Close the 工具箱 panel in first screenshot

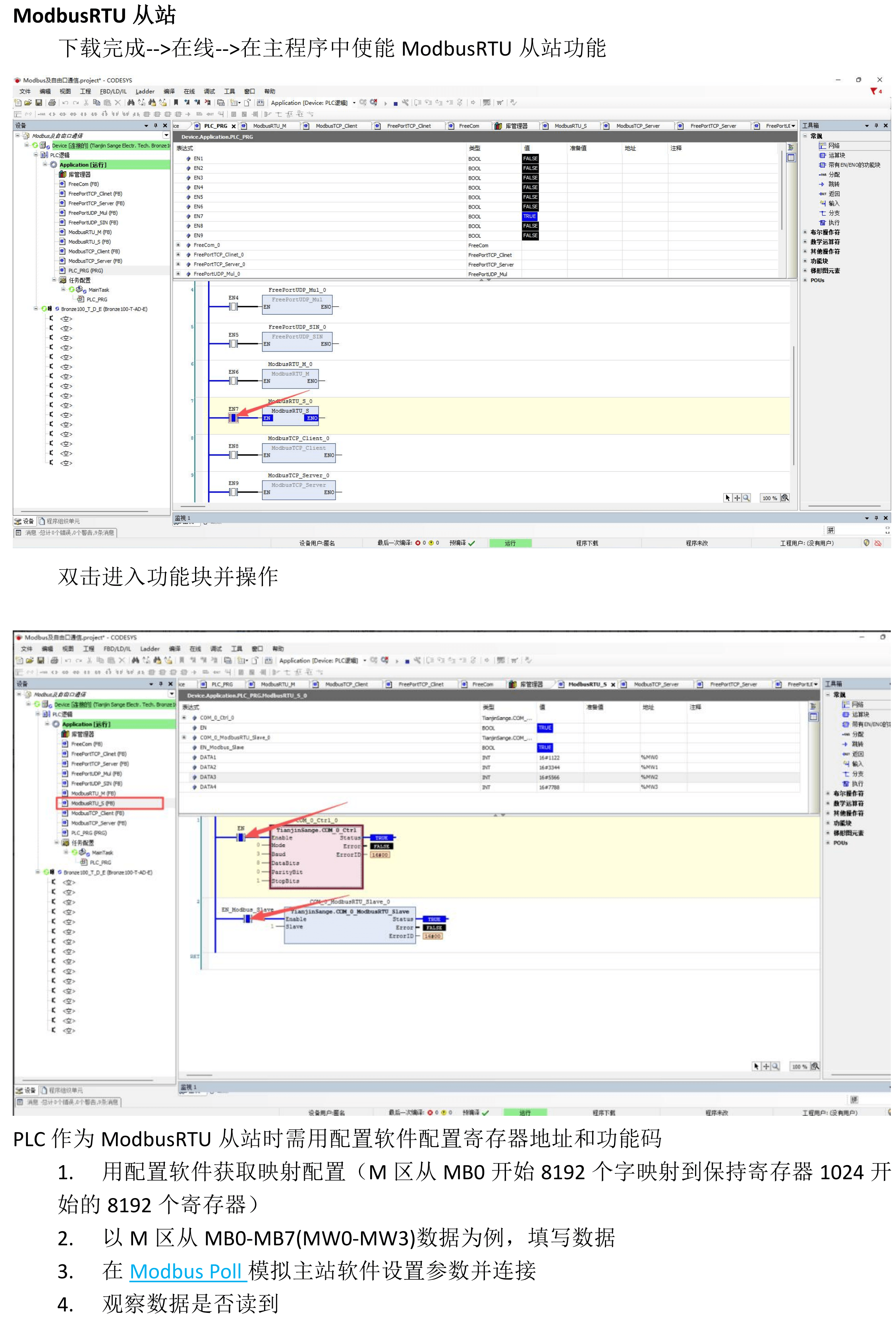point(886,126)
